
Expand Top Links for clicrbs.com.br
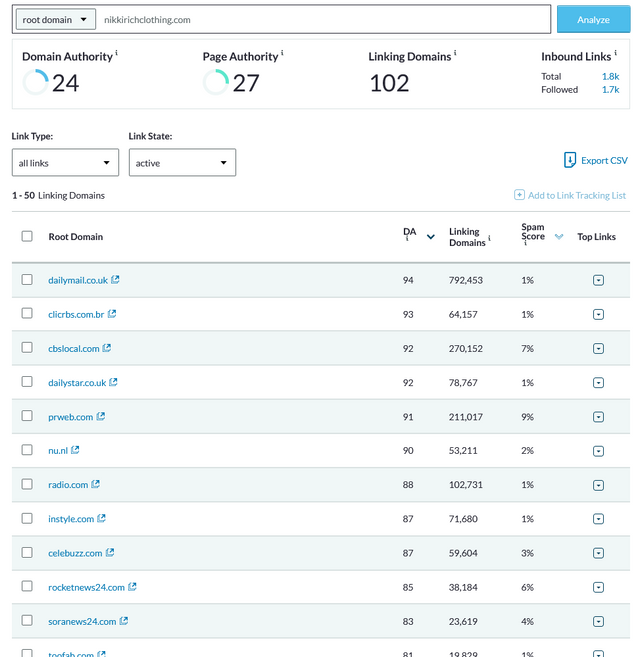pyautogui.click(x=599, y=315)
